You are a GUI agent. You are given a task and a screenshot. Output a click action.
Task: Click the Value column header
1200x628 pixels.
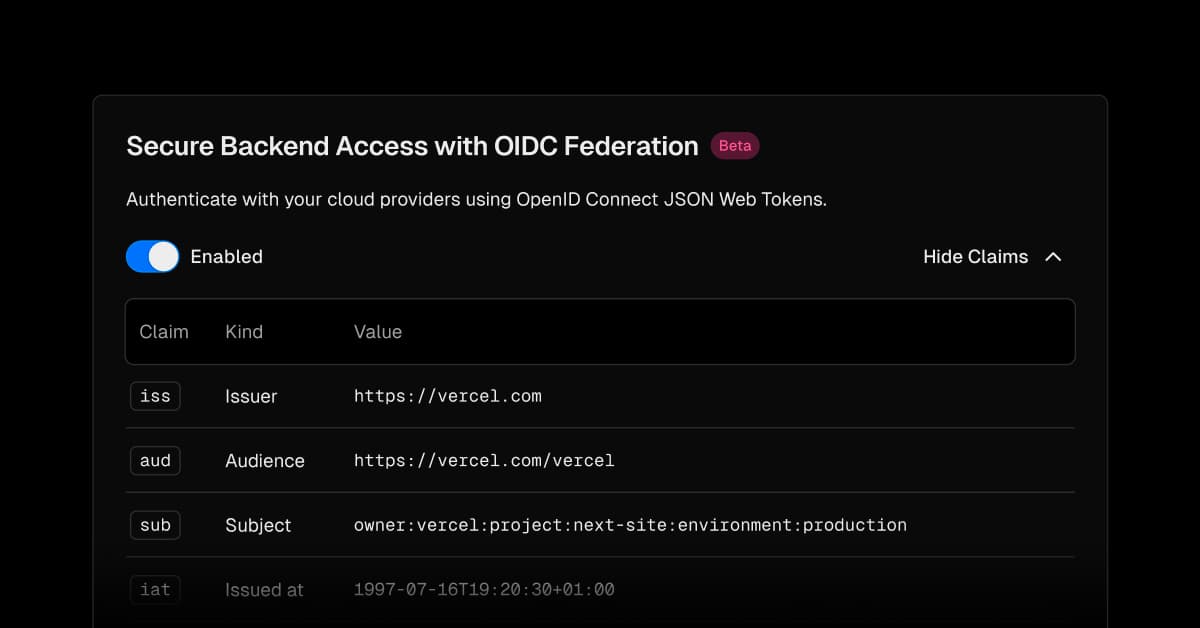(378, 332)
